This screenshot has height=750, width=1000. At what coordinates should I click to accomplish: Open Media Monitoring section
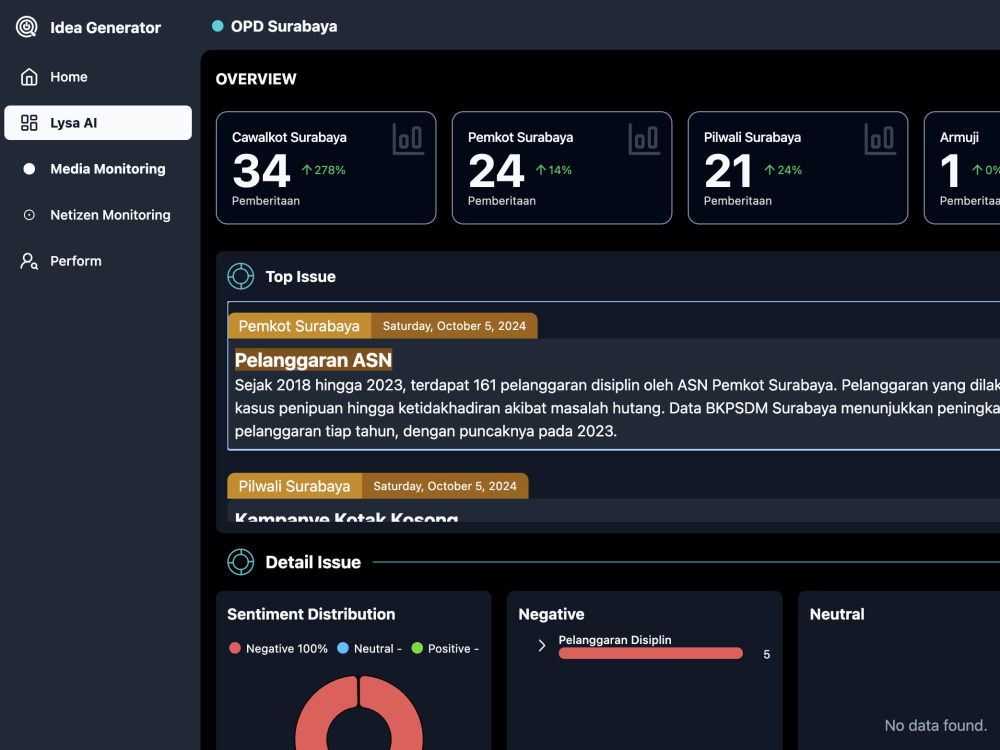[98, 169]
